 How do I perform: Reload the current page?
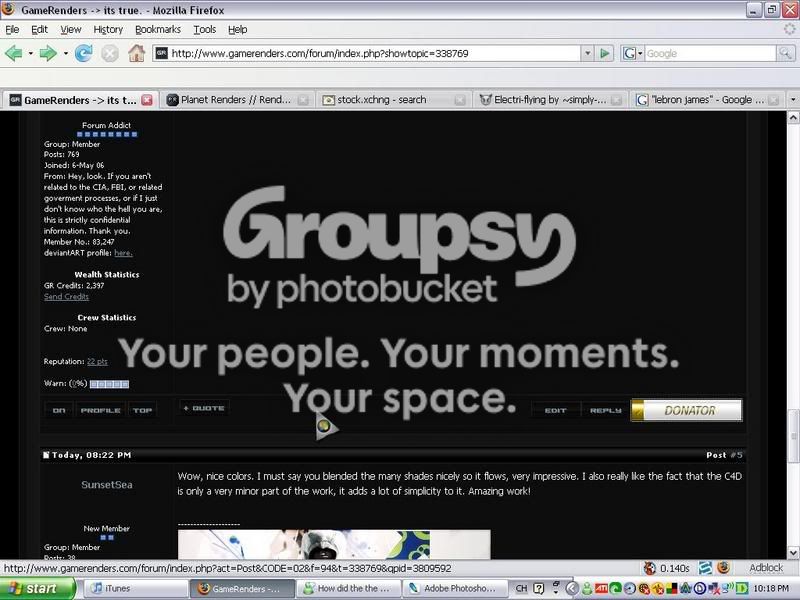(84, 53)
